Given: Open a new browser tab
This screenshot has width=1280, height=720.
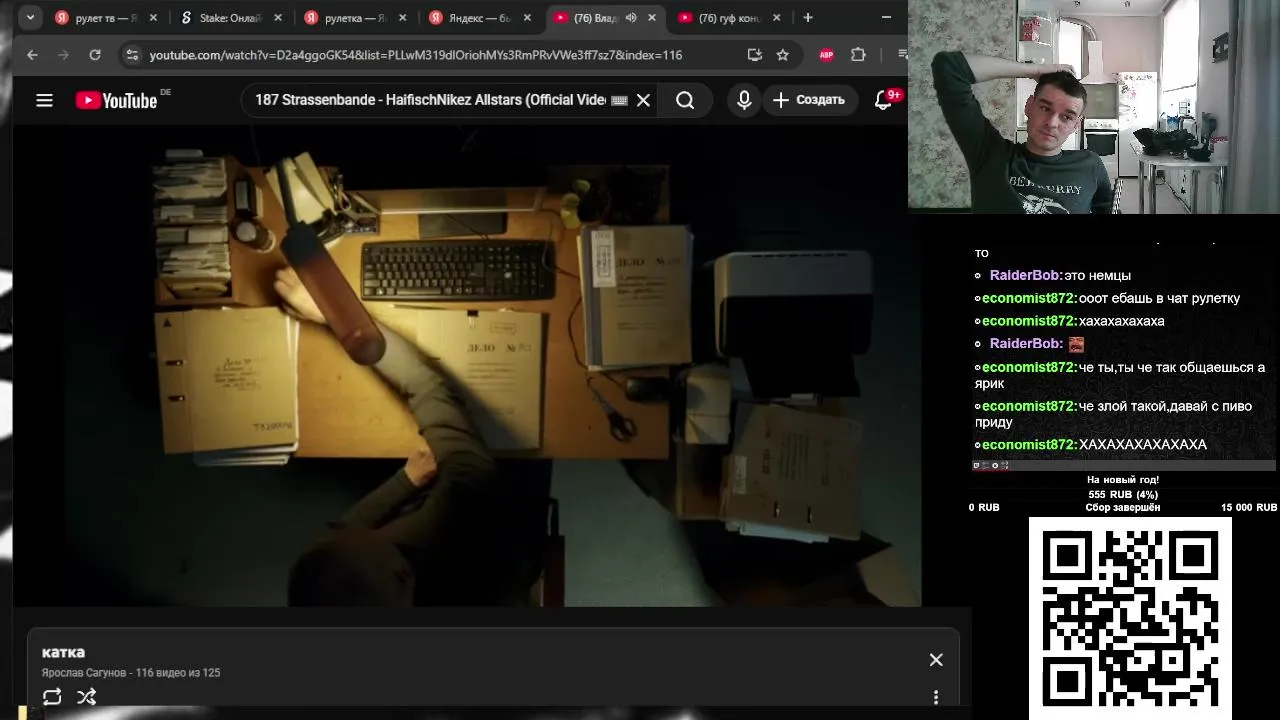Looking at the screenshot, I should coord(808,17).
